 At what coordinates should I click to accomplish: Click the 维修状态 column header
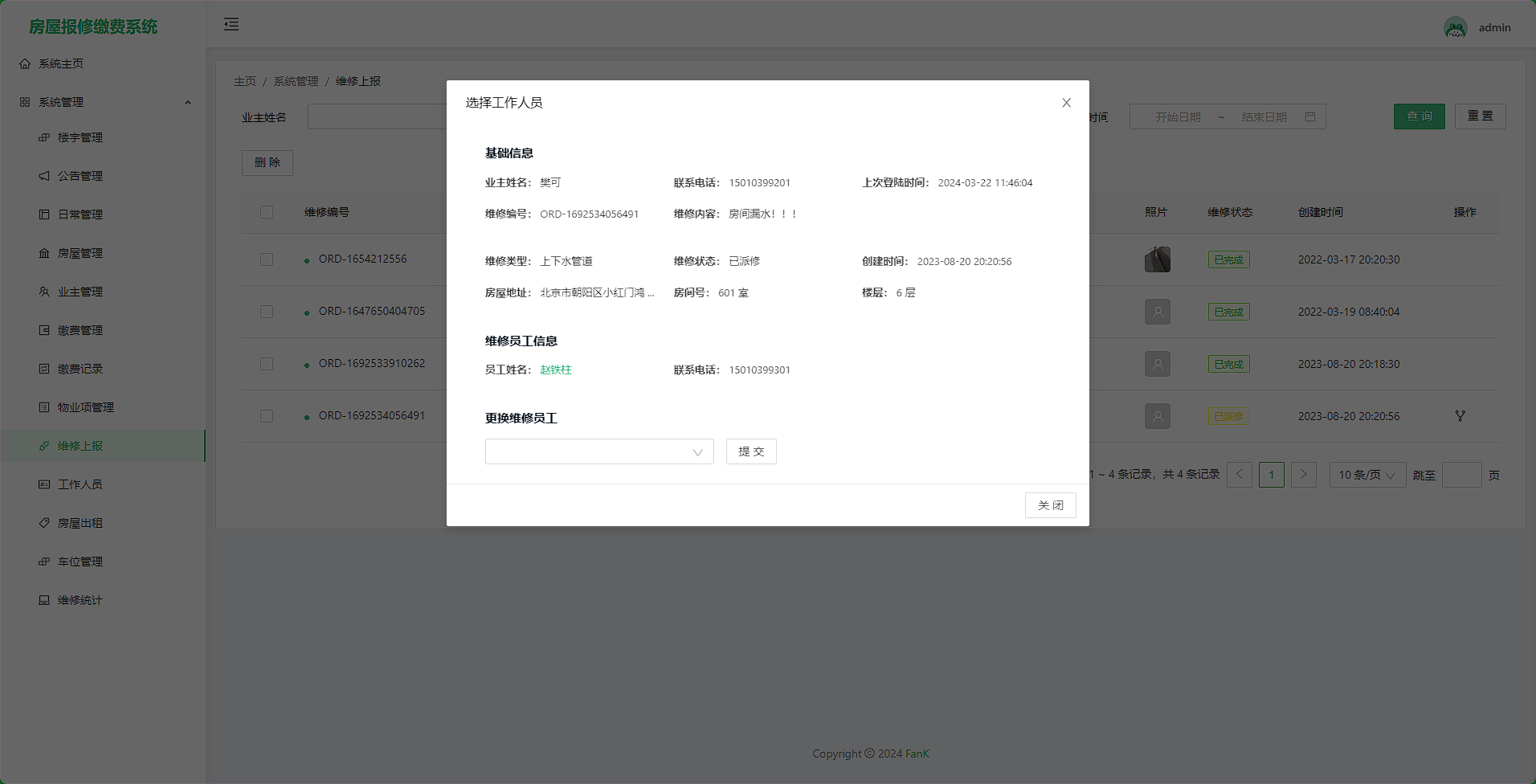tap(1230, 212)
